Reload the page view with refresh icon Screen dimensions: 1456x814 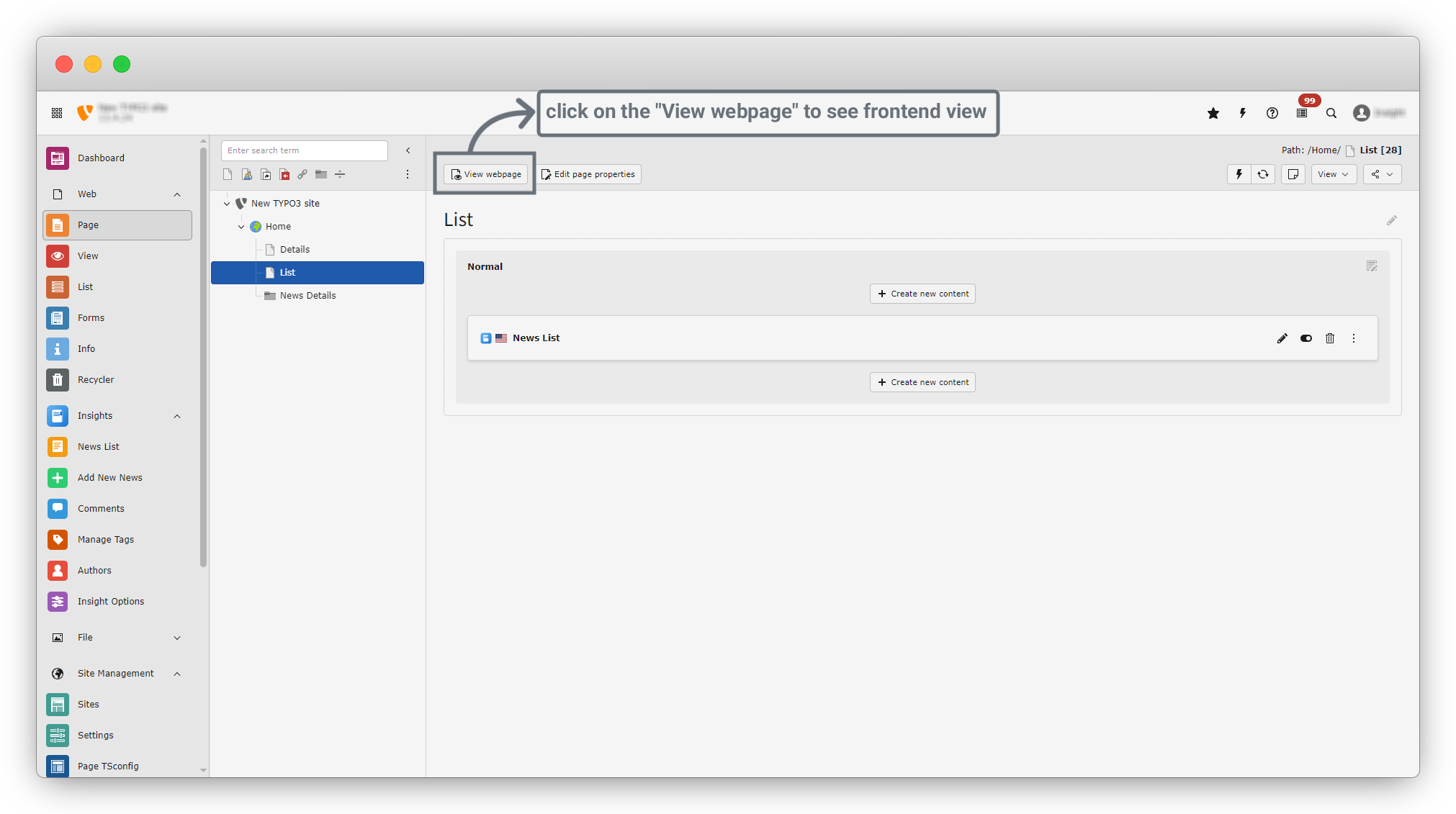(1263, 174)
